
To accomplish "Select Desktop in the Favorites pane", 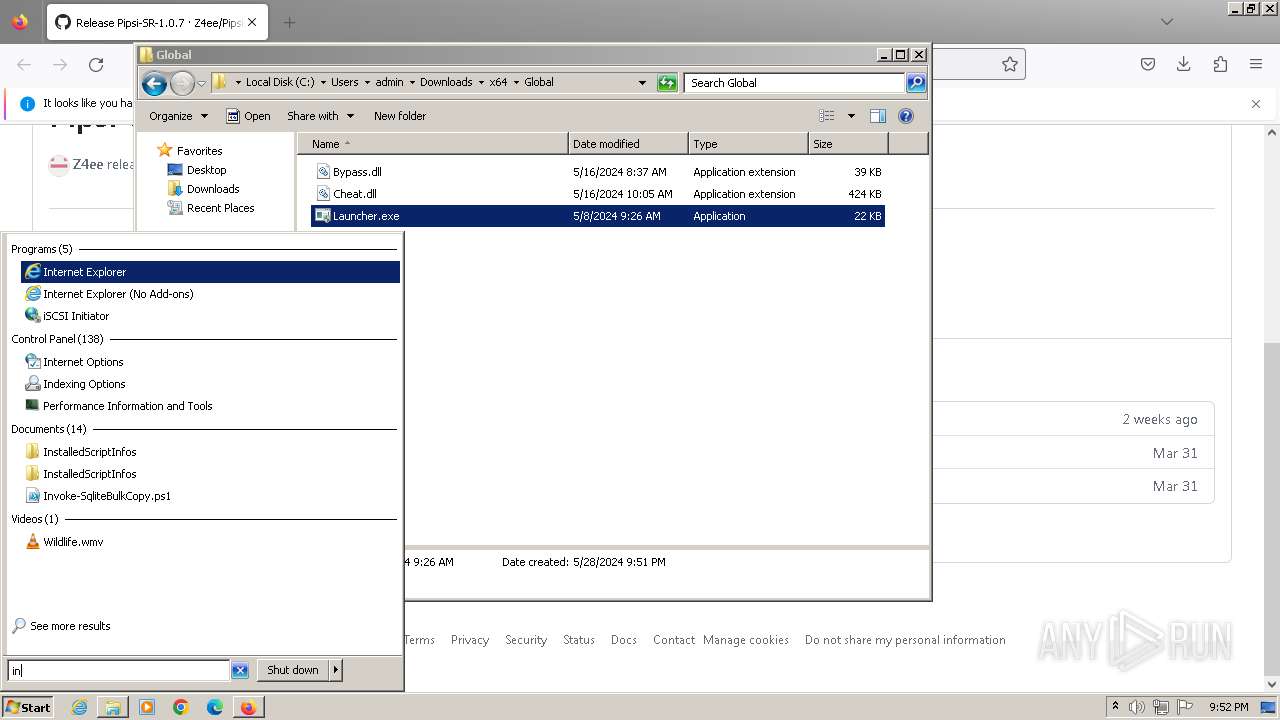I will [x=206, y=170].
